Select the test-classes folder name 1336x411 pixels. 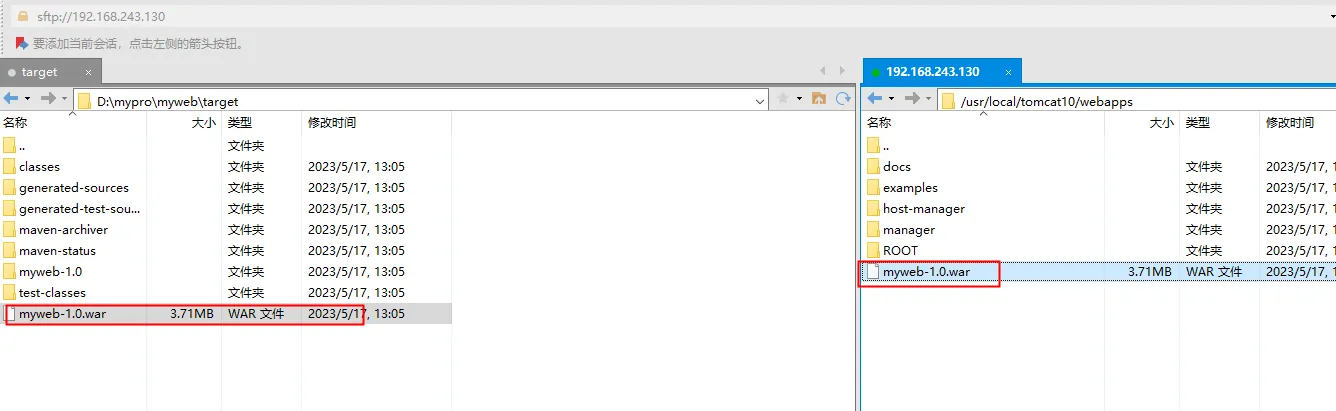[52, 293]
